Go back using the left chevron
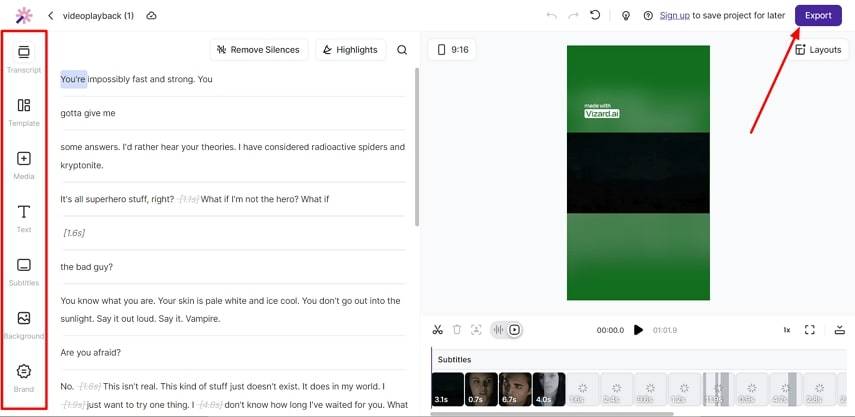Screen dimensions: 855x417 pos(51,16)
